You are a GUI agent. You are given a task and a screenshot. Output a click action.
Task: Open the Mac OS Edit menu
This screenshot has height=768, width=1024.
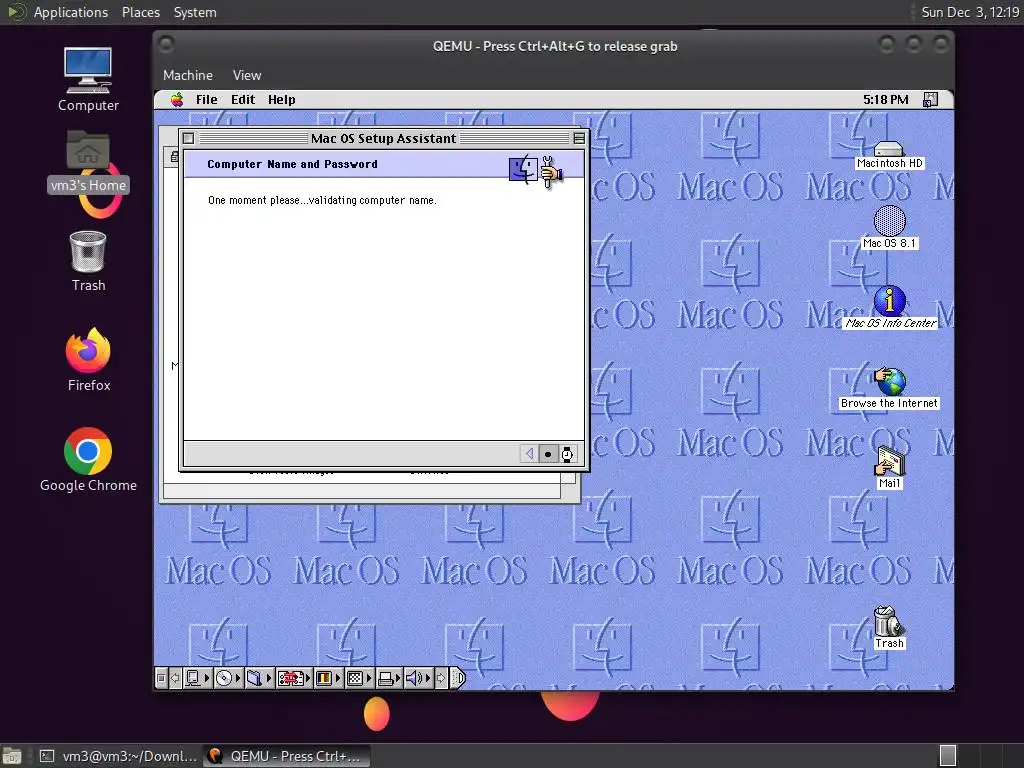pos(243,100)
